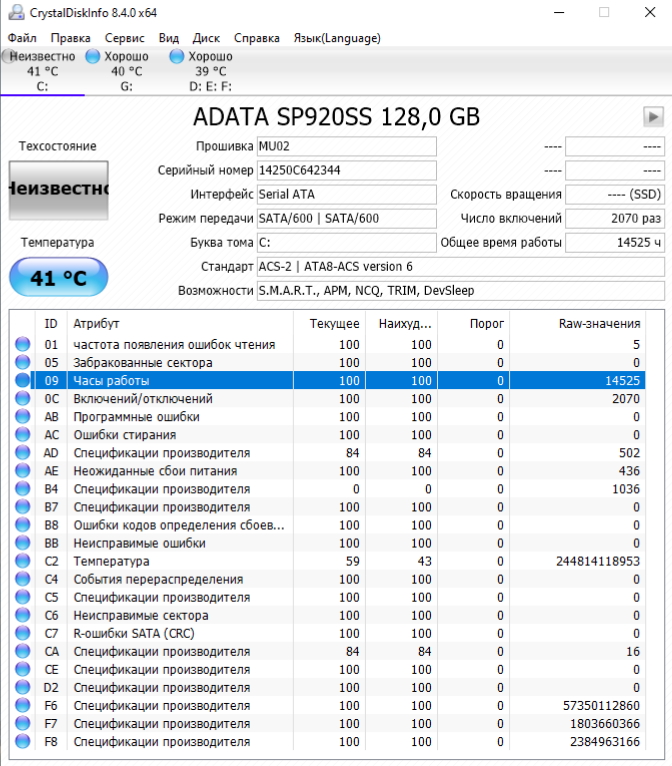The image size is (672, 766).
Task: Click status icon of row C4 События перераспределения
Action: [22, 579]
